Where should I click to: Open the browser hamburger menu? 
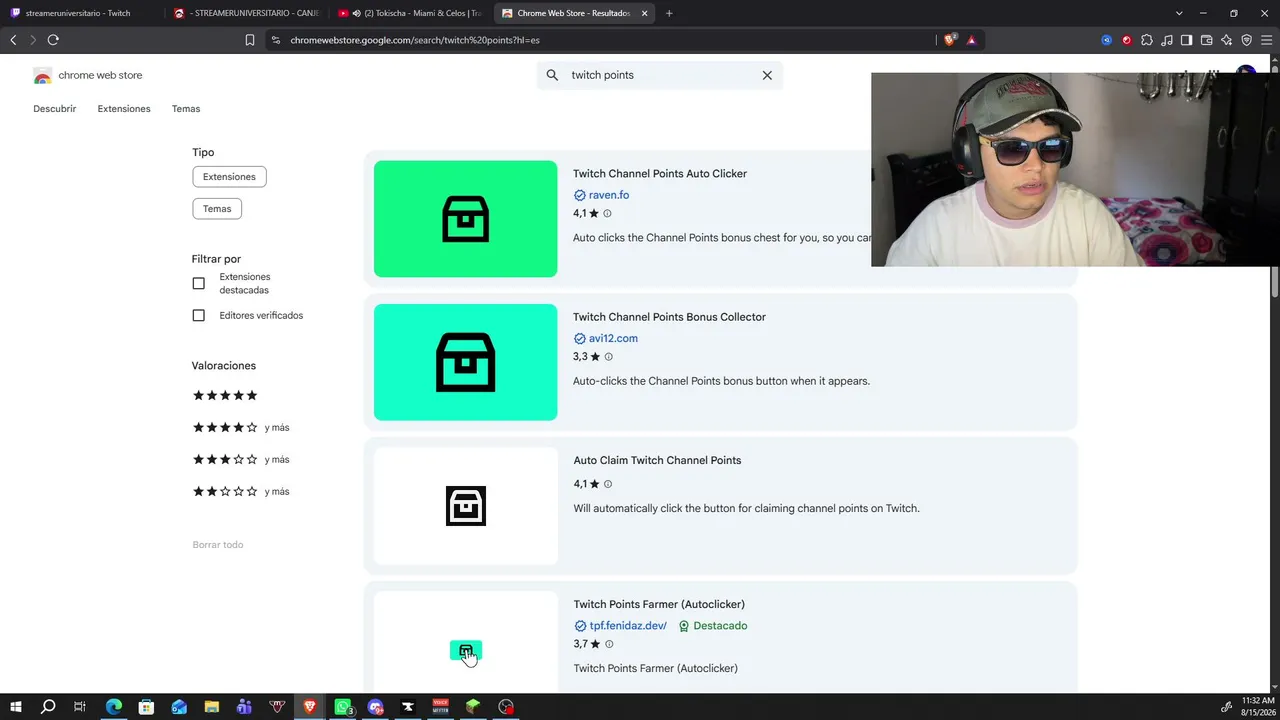[x=1266, y=40]
